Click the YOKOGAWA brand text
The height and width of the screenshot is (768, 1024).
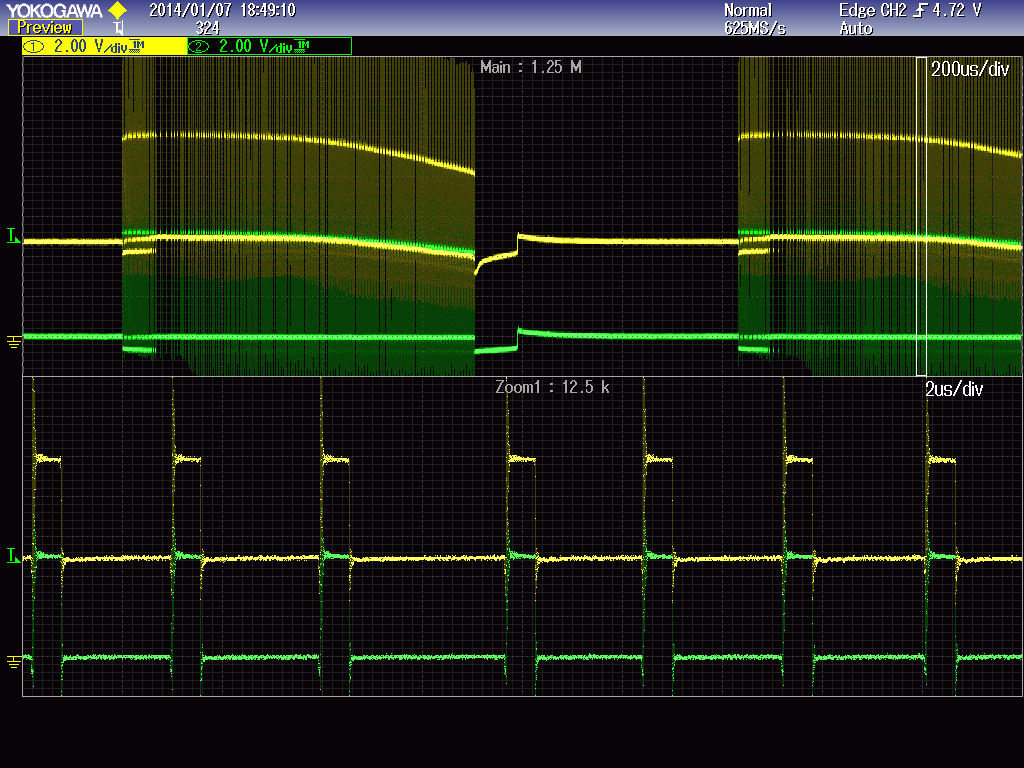click(55, 10)
